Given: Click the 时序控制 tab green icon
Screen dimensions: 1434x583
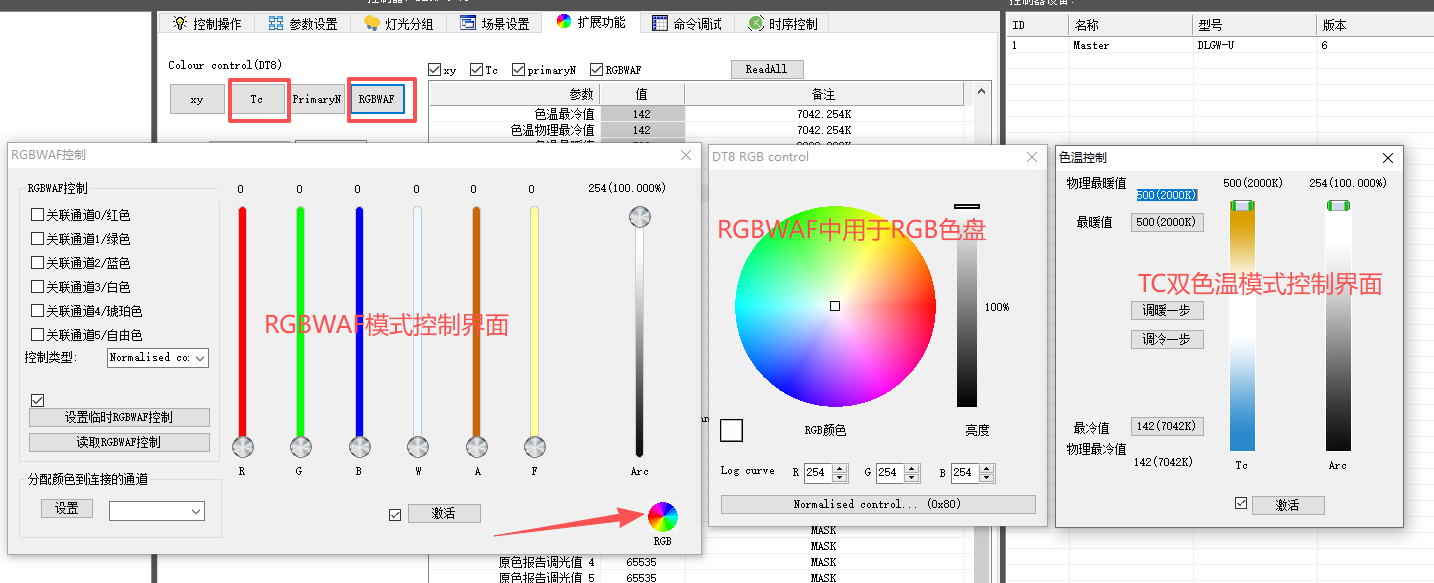Looking at the screenshot, I should [x=756, y=23].
